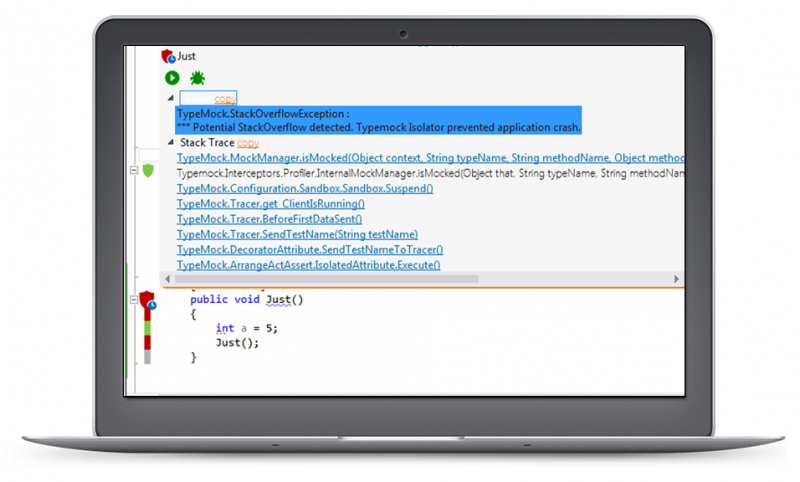Screen dimensions: 800x482
Task: Toggle outlining box next to green shield
Action: [x=134, y=171]
